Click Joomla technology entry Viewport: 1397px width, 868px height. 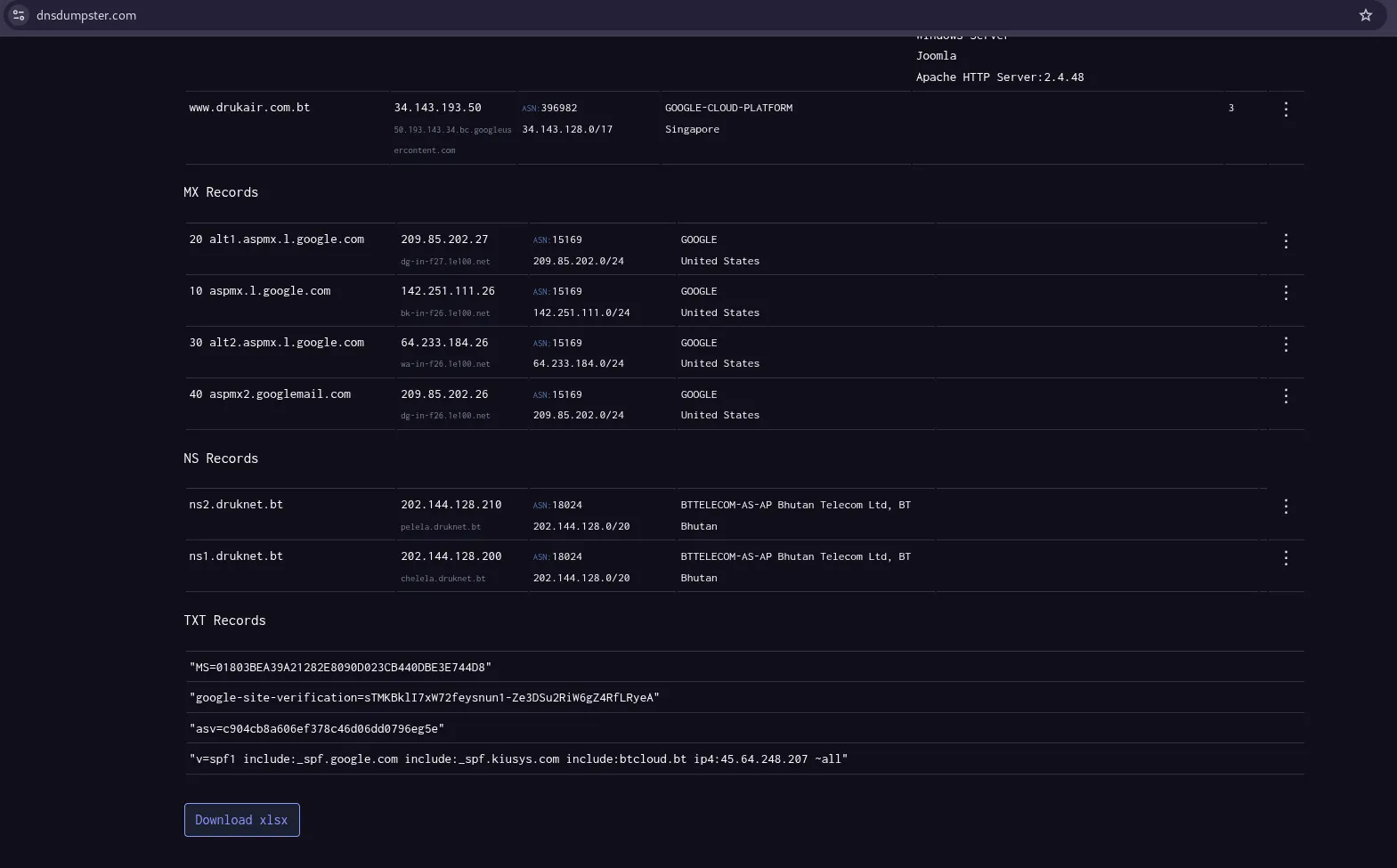tap(936, 56)
